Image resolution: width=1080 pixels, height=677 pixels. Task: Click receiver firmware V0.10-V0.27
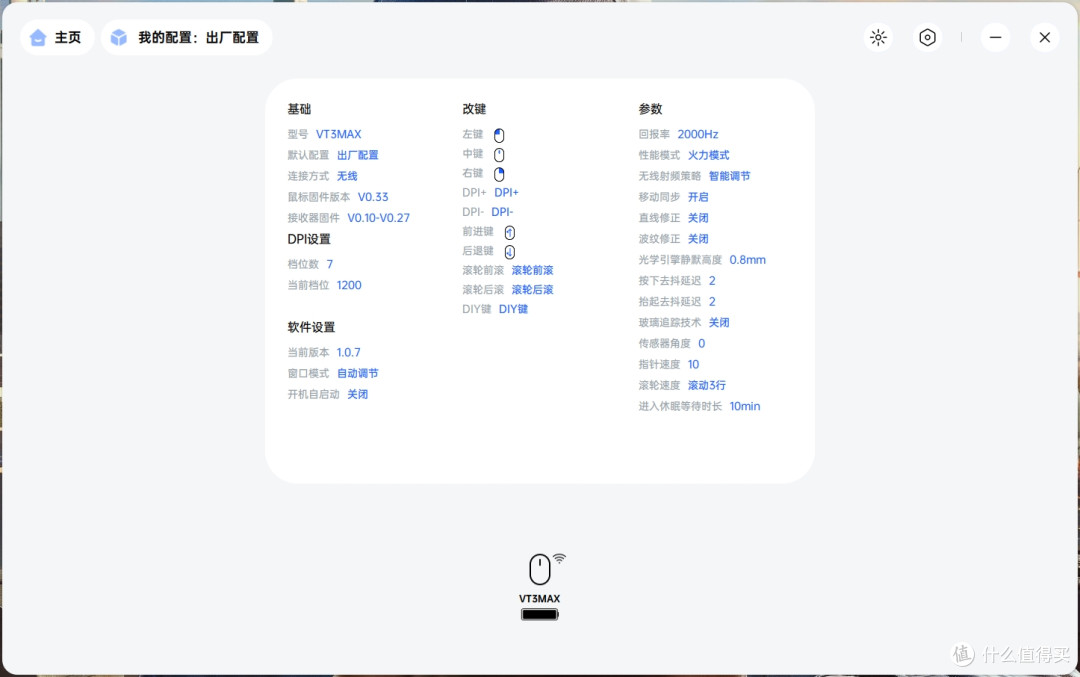coord(378,218)
